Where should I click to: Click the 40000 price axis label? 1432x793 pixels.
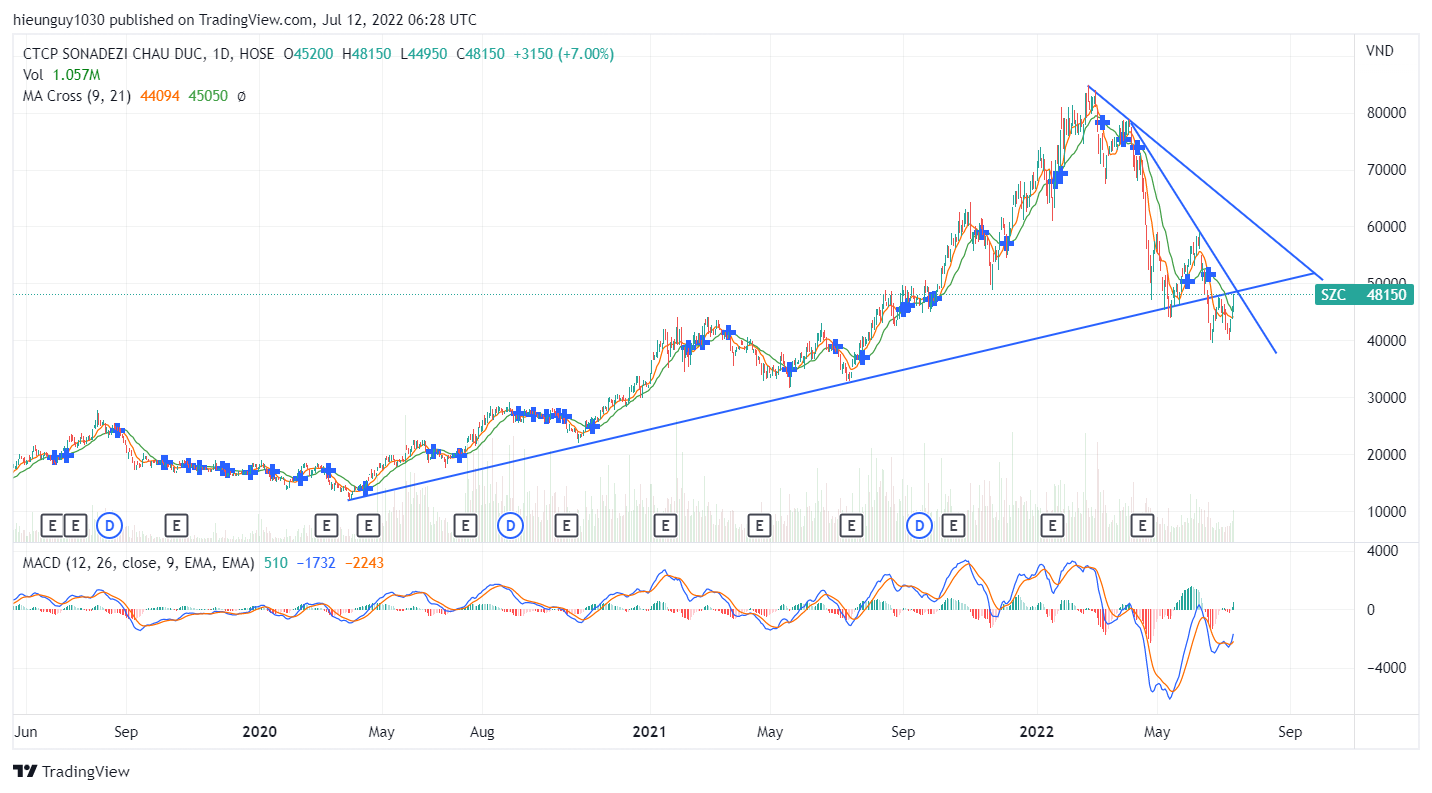pos(1387,341)
